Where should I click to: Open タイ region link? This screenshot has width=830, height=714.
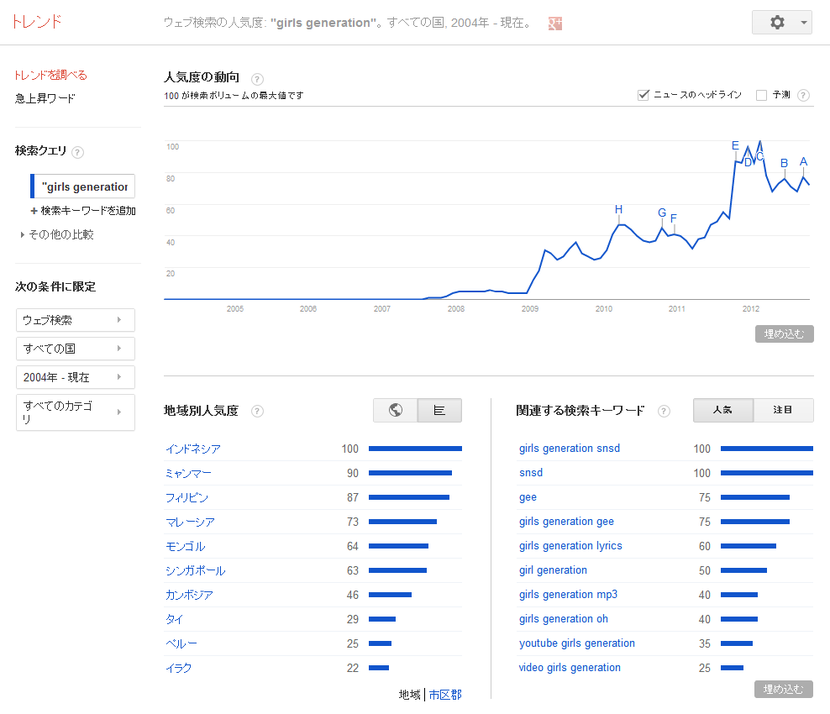[174, 619]
